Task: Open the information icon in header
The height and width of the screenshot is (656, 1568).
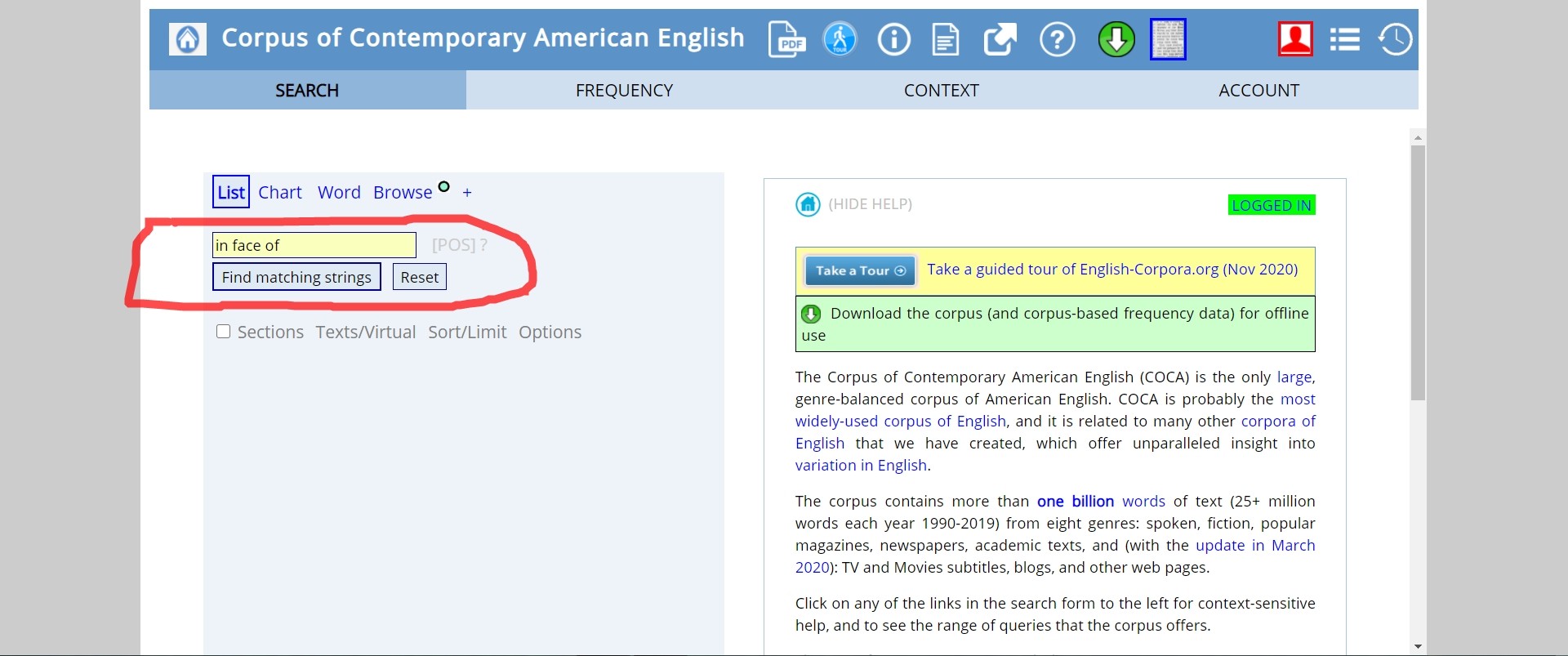Action: click(893, 39)
